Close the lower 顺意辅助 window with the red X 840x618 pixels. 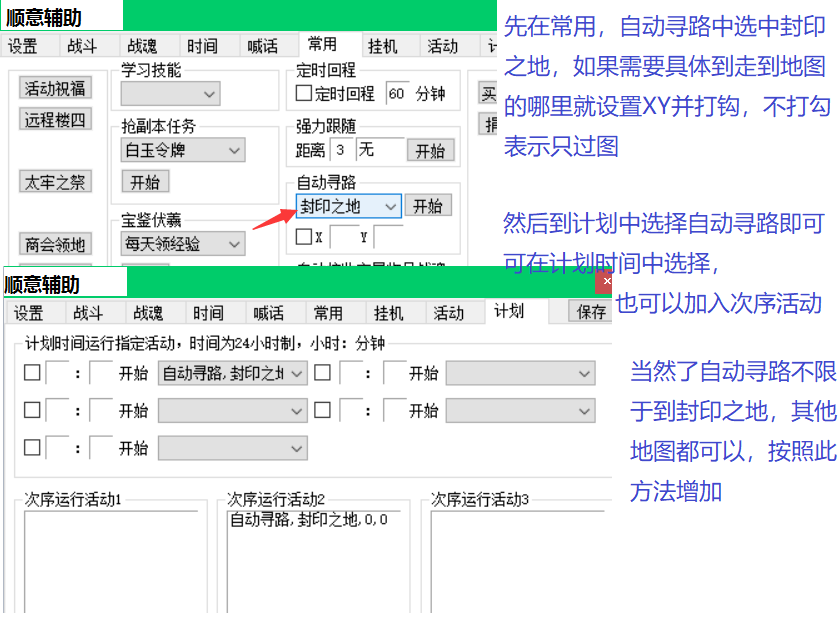point(606,282)
